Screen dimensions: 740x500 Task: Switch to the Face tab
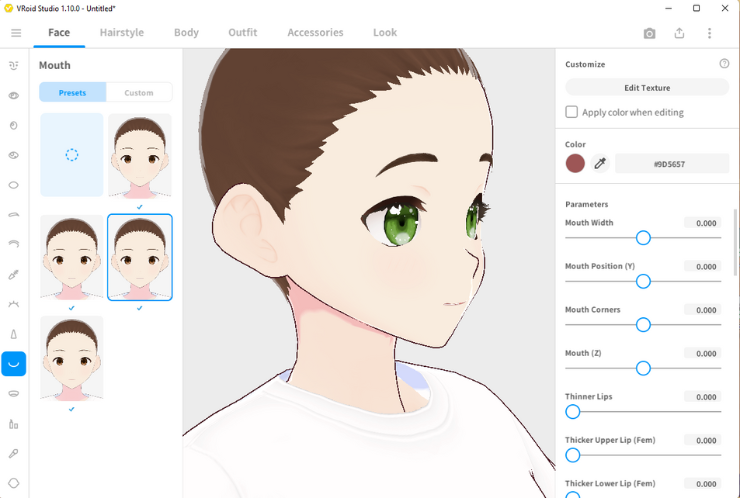59,33
